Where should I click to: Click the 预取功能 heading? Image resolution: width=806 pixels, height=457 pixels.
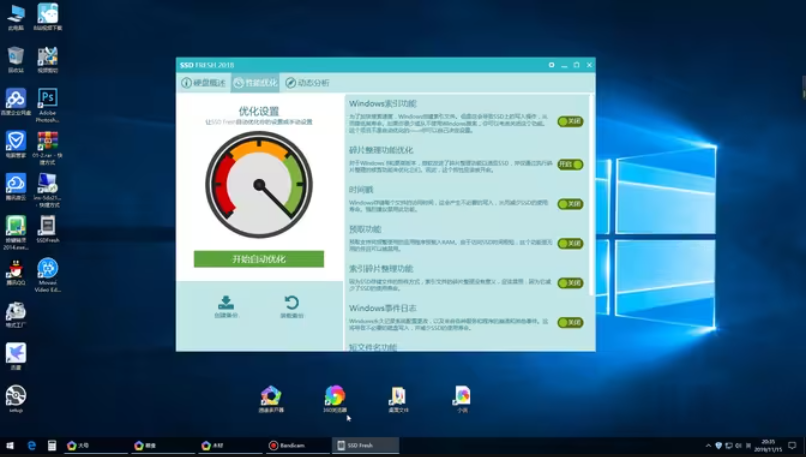pyautogui.click(x=365, y=229)
